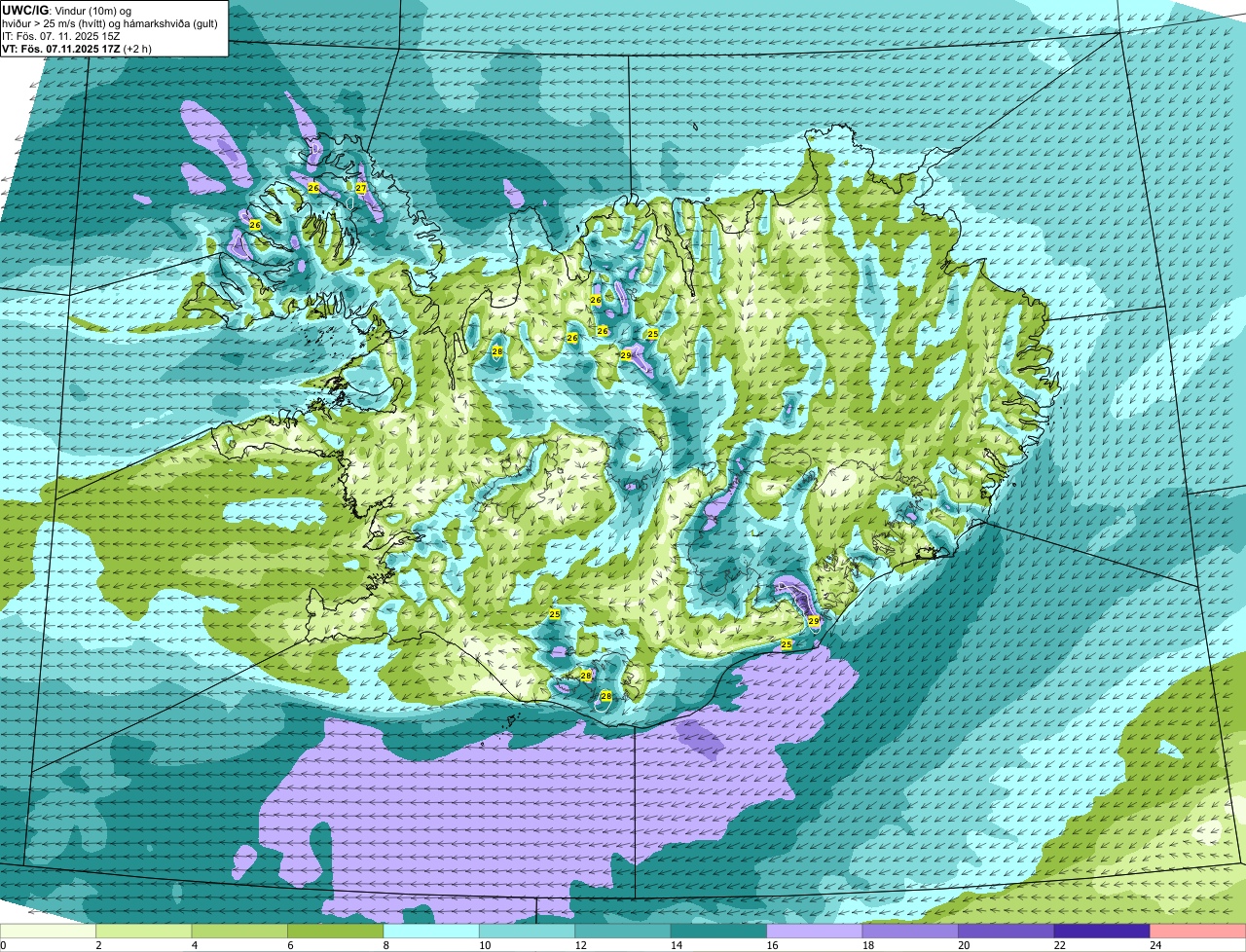Image resolution: width=1246 pixels, height=952 pixels.
Task: Select the 22–24 m/s dark indigo swatch
Action: (x=1103, y=931)
